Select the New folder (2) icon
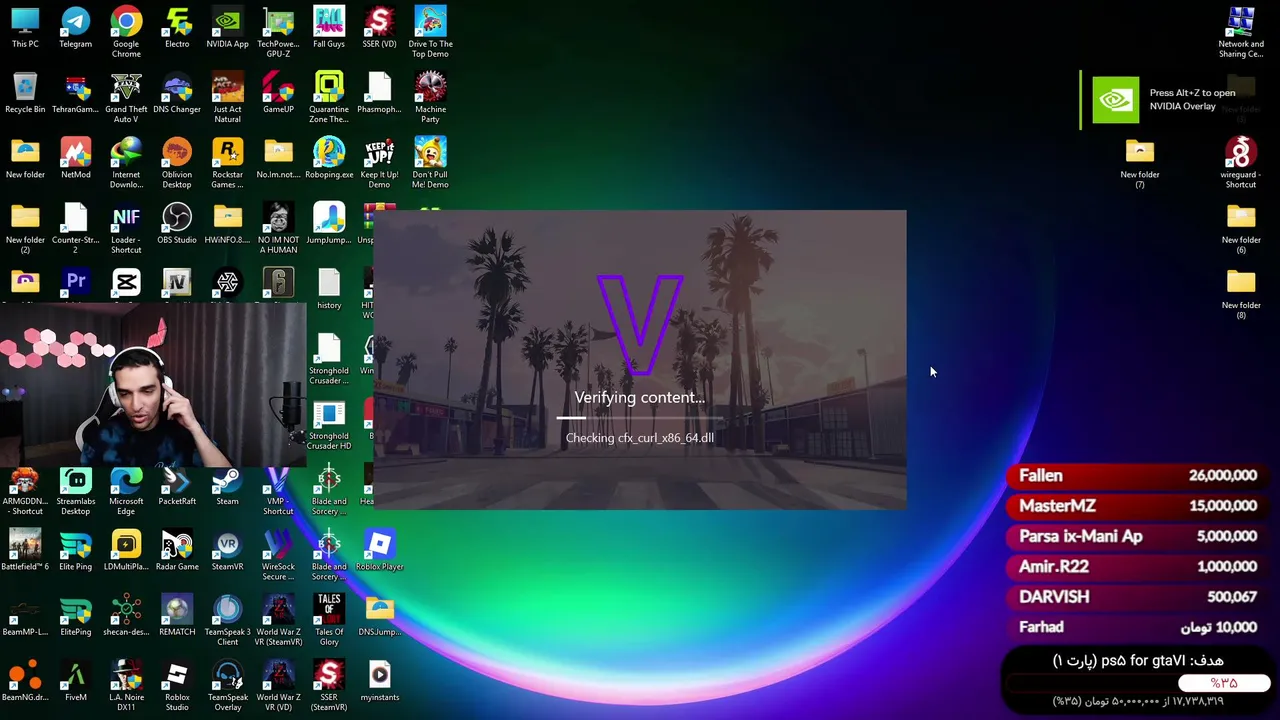Image resolution: width=1280 pixels, height=720 pixels. point(25,227)
